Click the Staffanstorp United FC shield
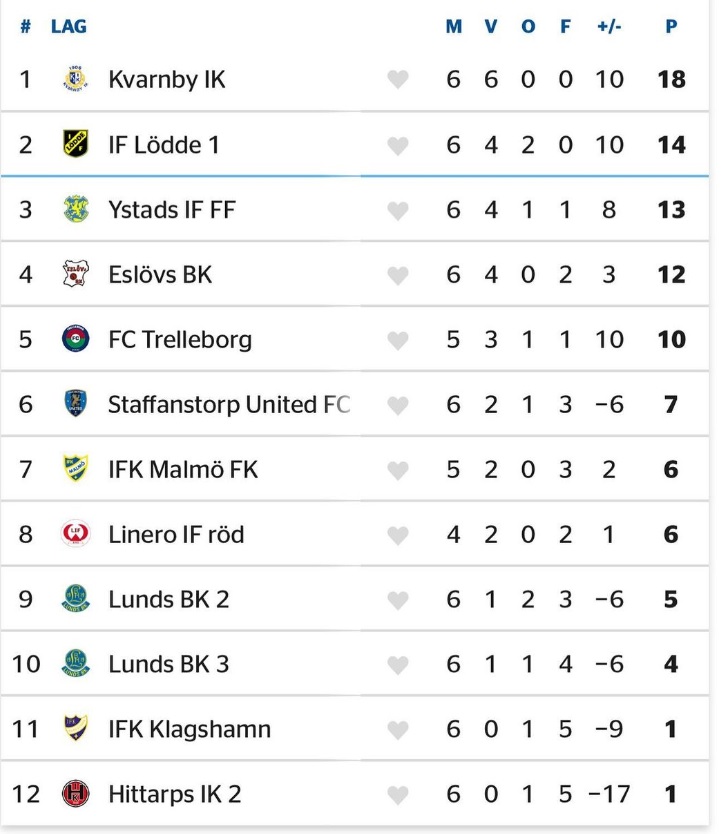The image size is (721, 834). tap(75, 404)
